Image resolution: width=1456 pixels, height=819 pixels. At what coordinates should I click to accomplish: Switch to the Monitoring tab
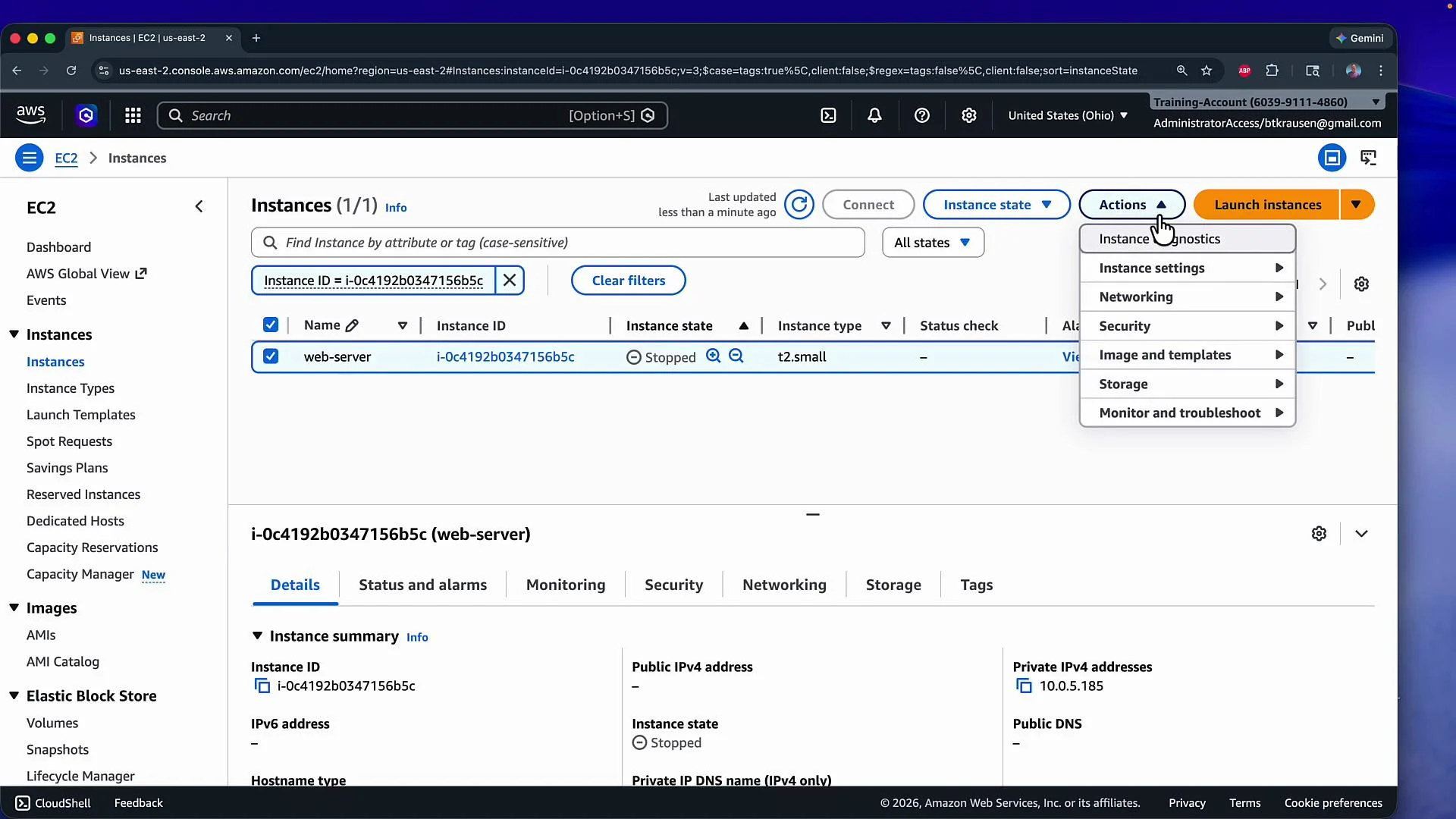click(x=566, y=585)
